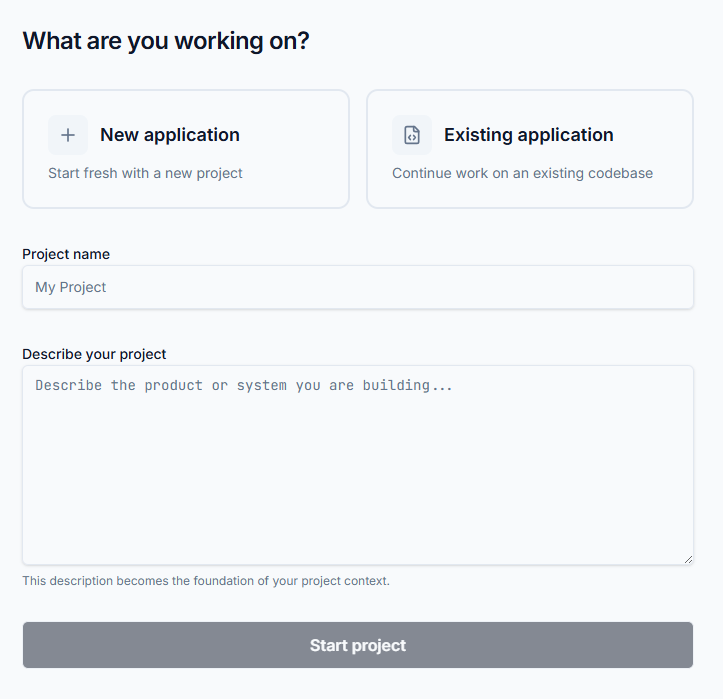723x699 pixels.
Task: Grab the textarea resize handle corner
Action: (688, 560)
